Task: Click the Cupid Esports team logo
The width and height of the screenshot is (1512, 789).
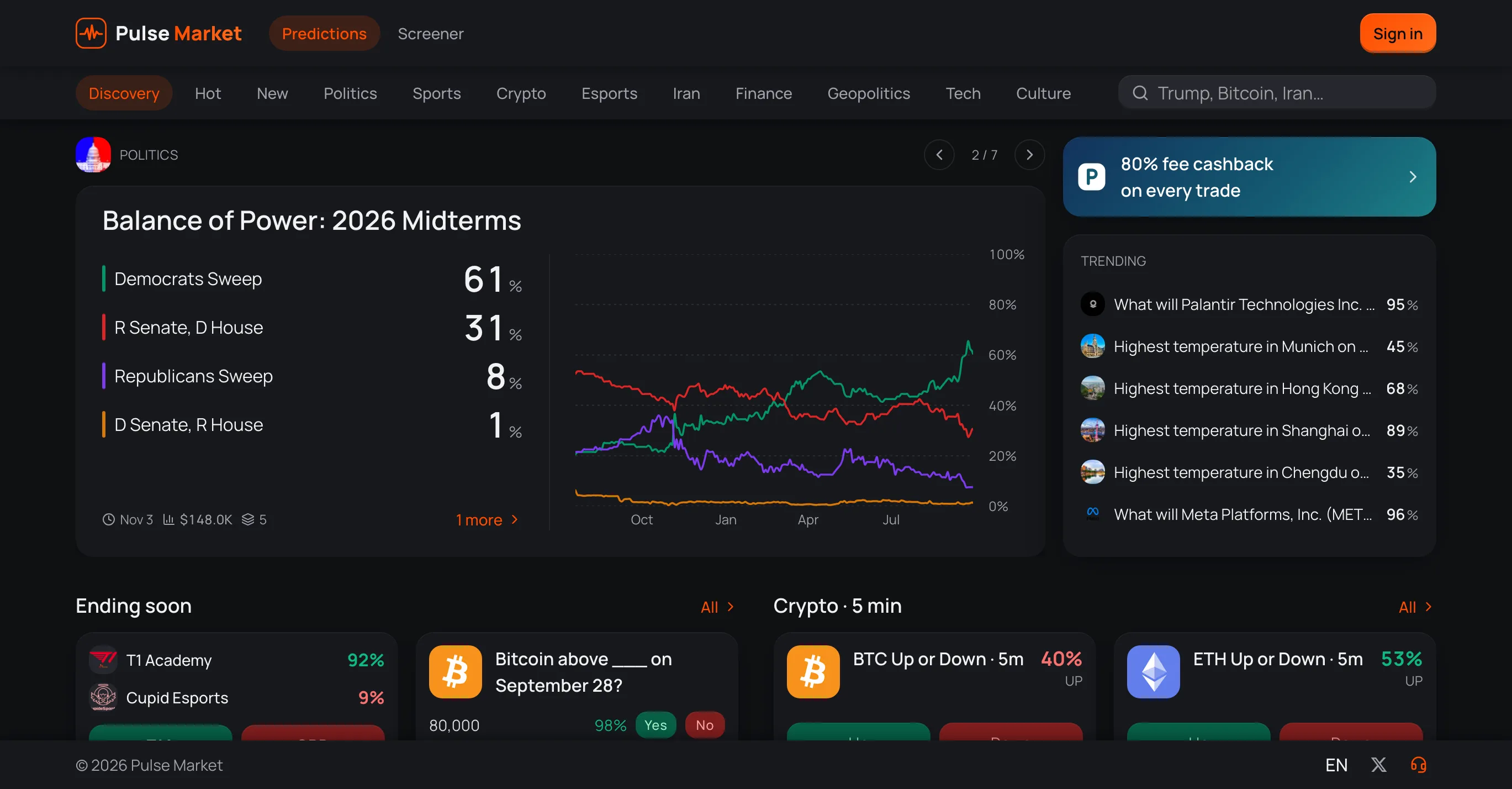Action: click(x=103, y=697)
